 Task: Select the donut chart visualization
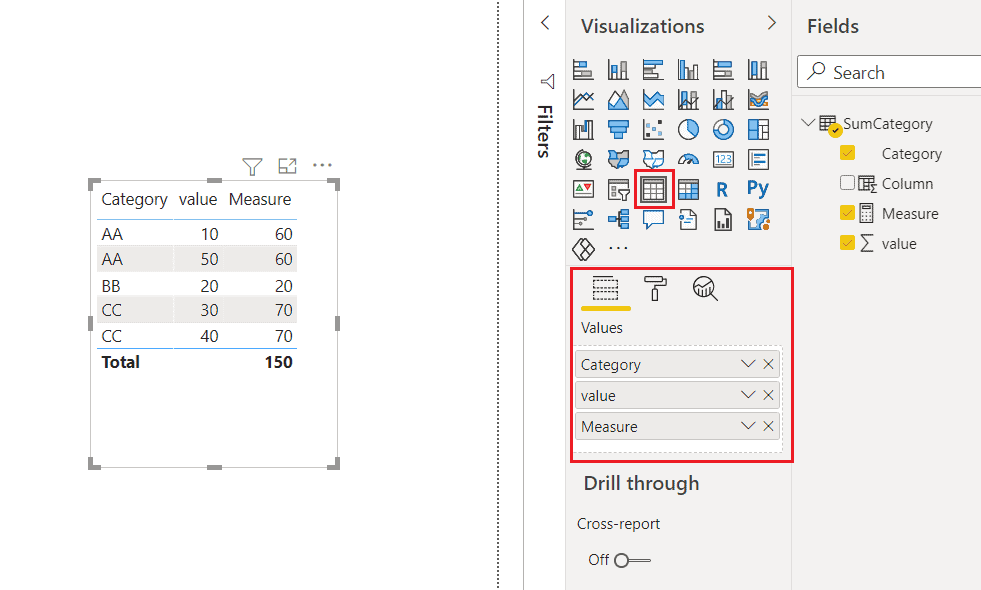tap(723, 128)
